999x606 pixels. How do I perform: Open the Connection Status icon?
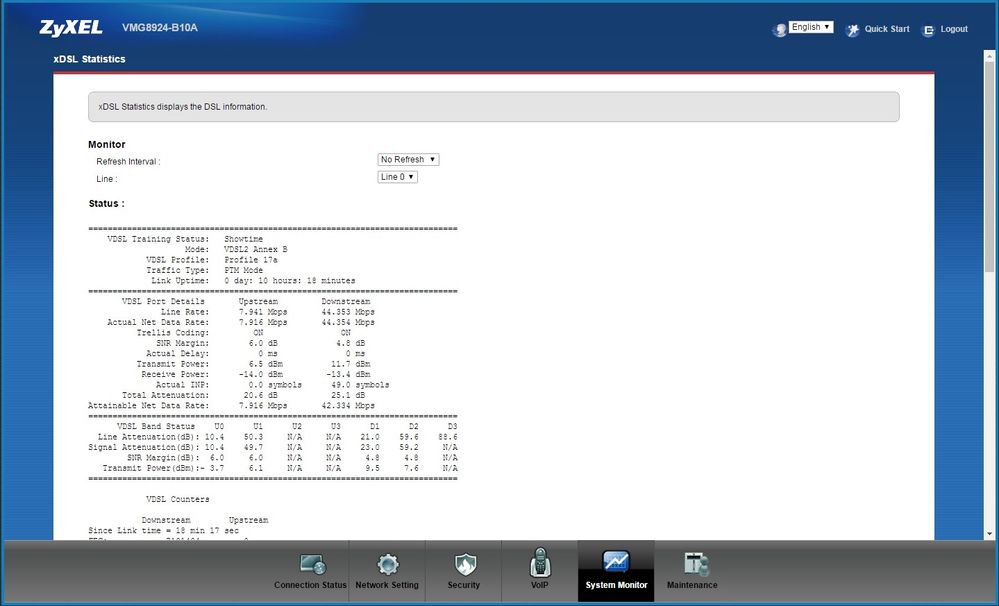[x=313, y=564]
